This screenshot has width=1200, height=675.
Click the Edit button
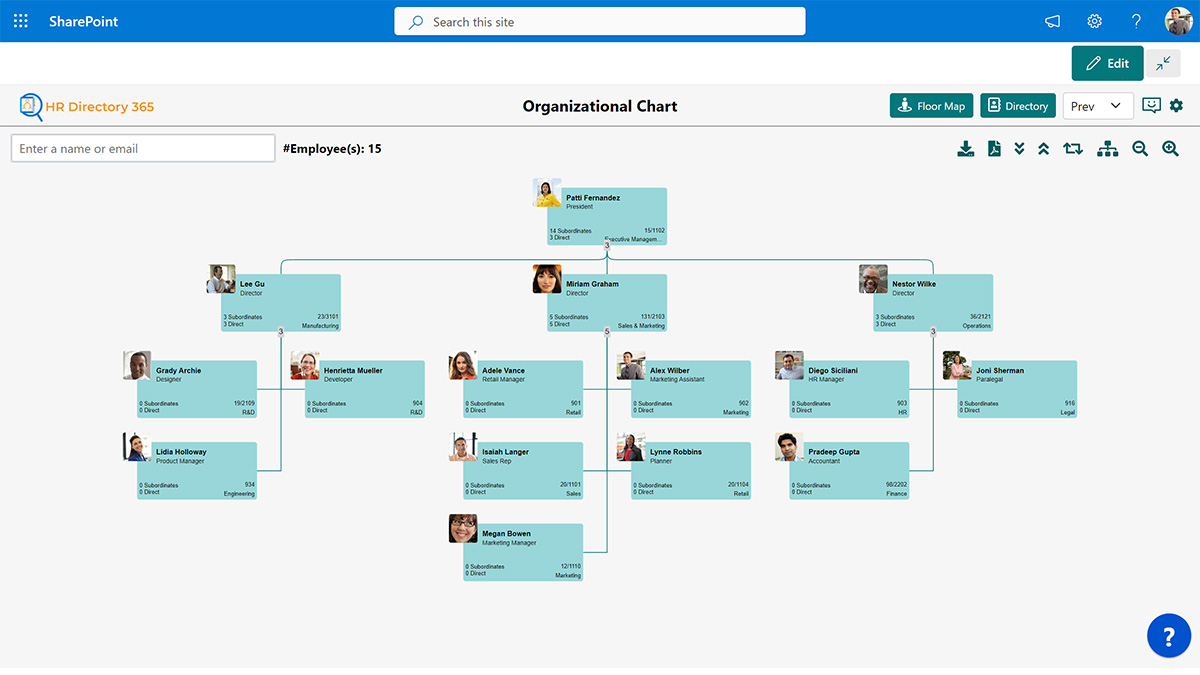click(1107, 62)
